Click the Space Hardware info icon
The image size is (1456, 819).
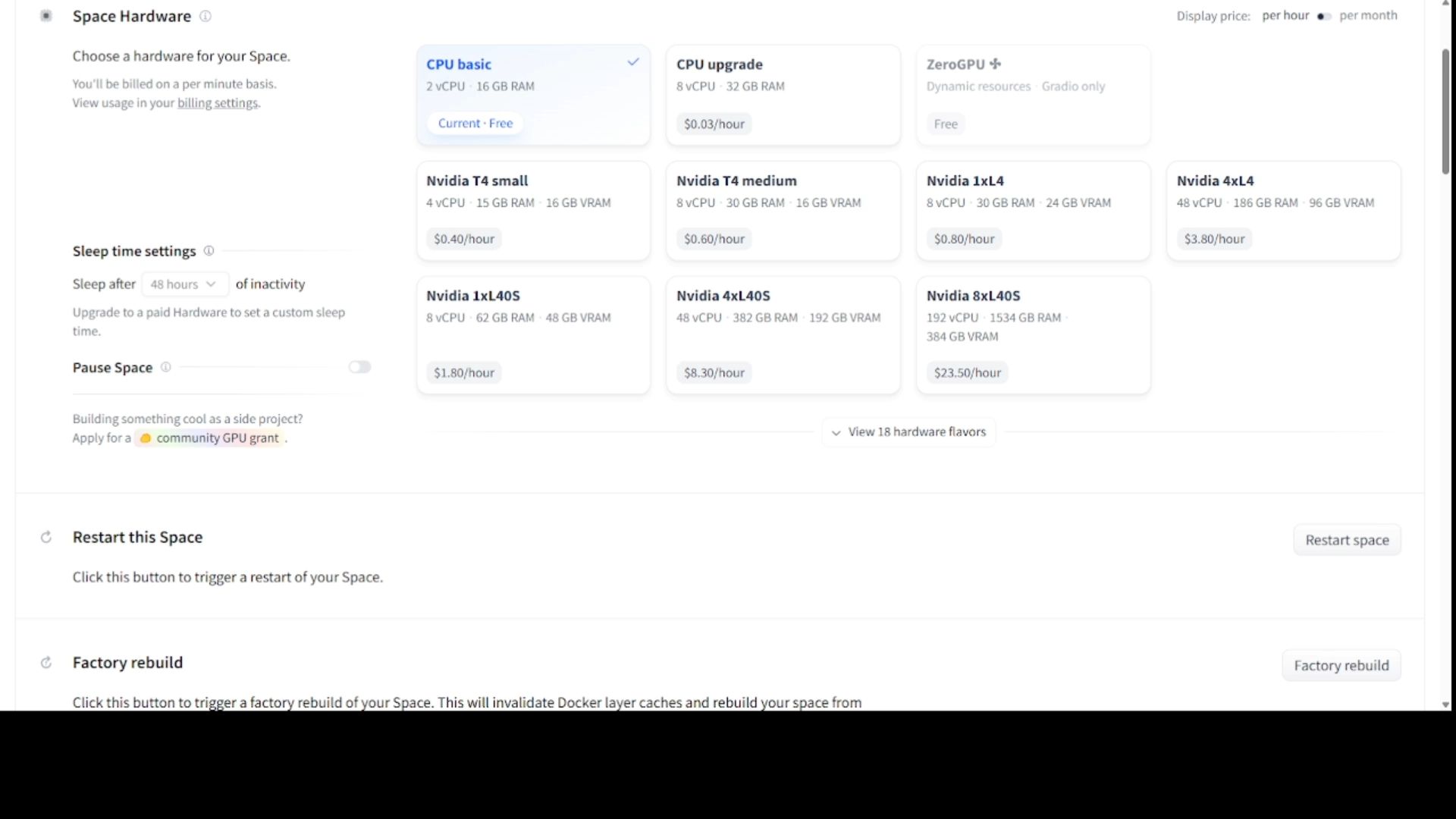coord(205,16)
